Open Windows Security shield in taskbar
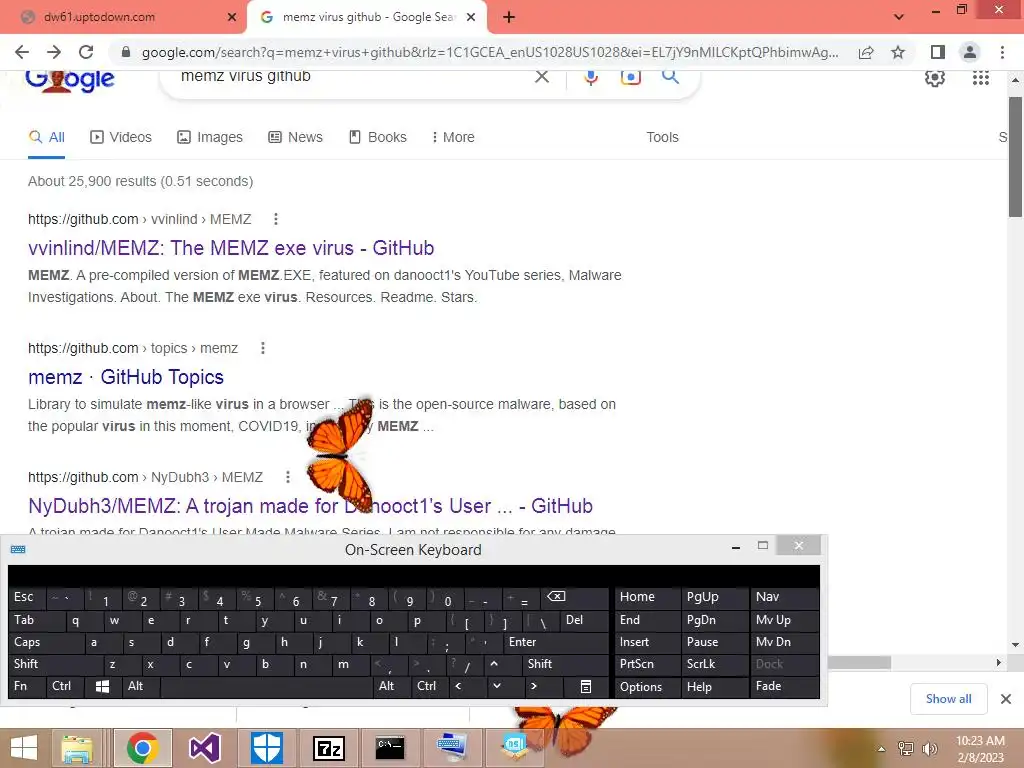 coord(267,748)
